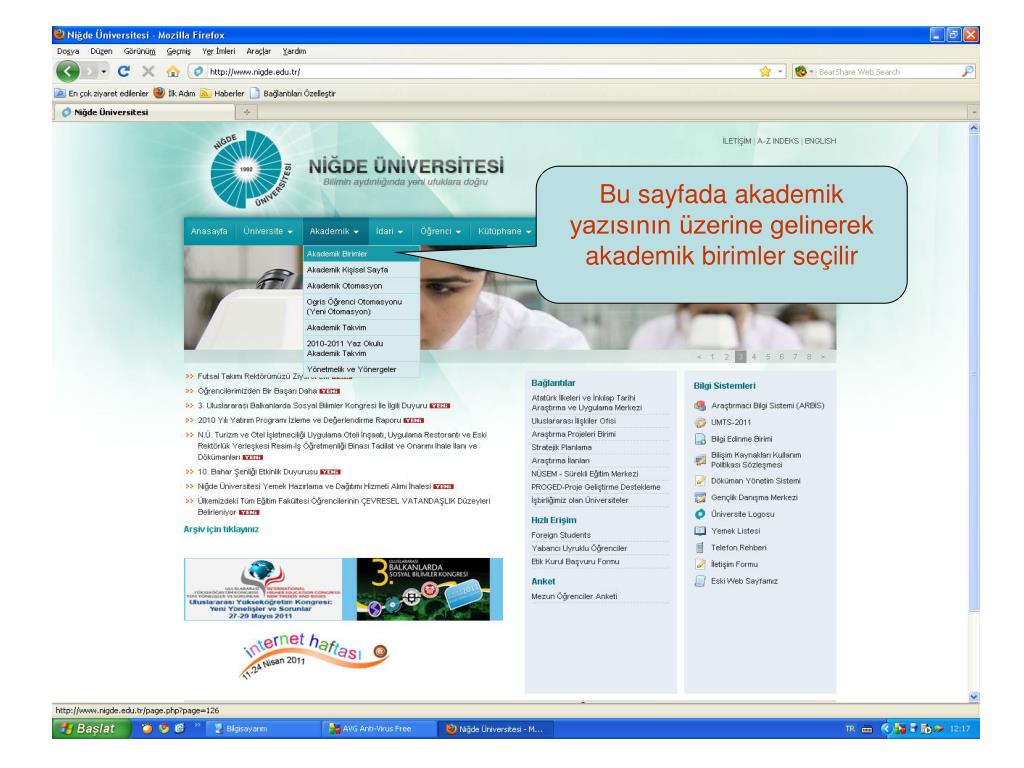Screen dimensions: 1024x768
Task: Click the Reload page icon
Action: [x=124, y=71]
